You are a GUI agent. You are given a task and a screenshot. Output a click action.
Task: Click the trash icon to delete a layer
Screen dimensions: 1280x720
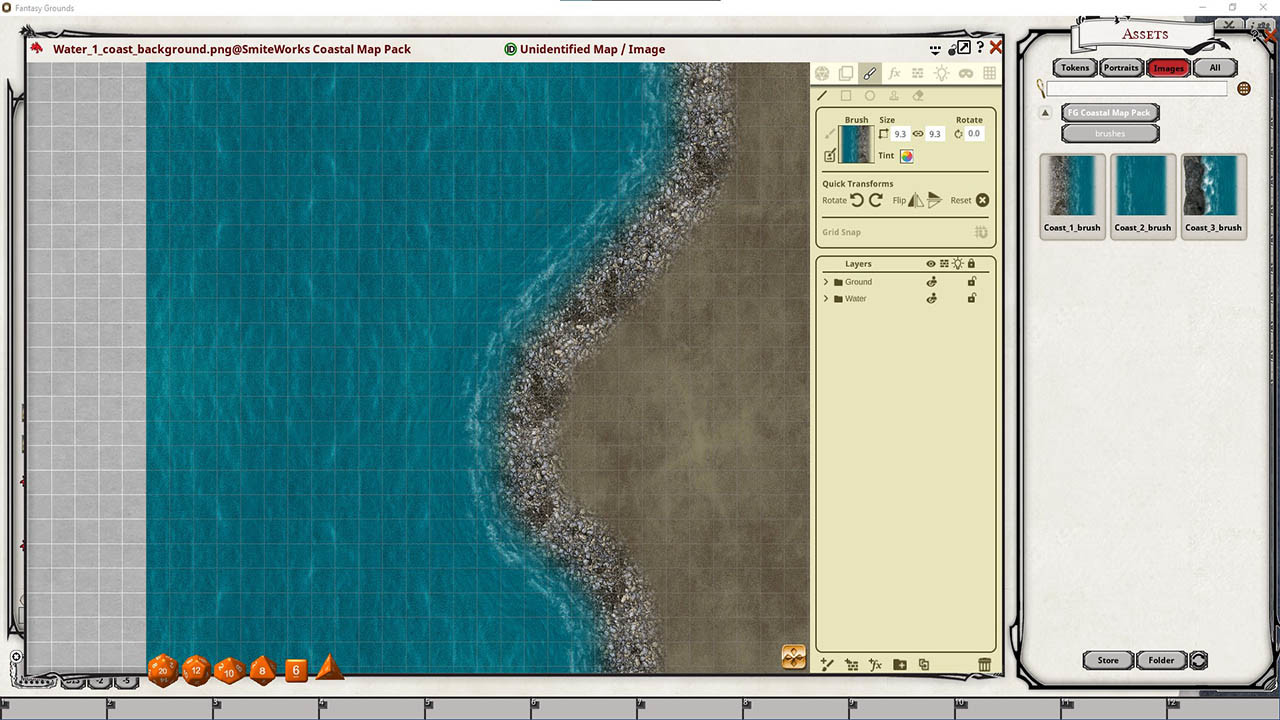click(x=985, y=664)
